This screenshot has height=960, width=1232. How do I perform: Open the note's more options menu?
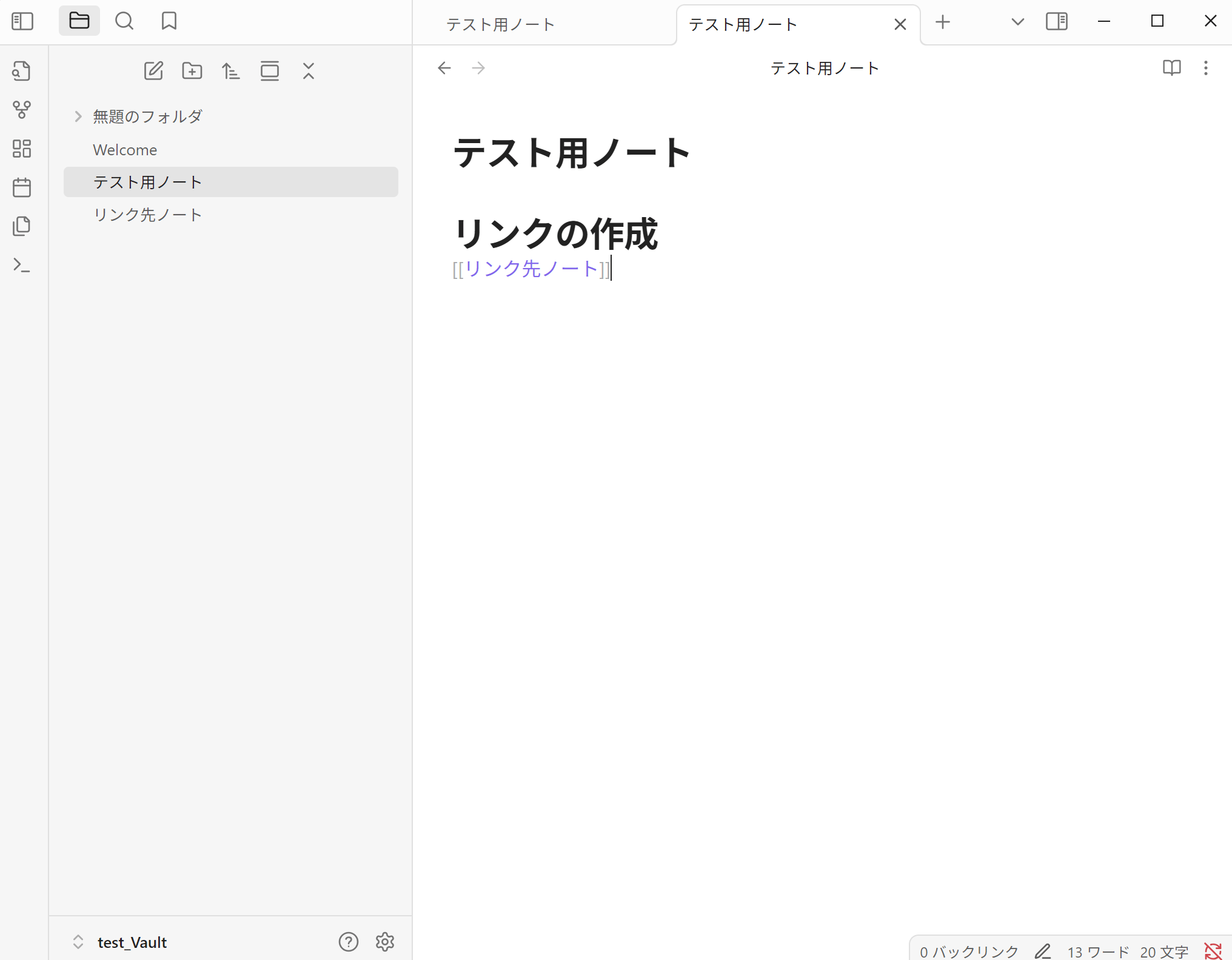pos(1206,68)
